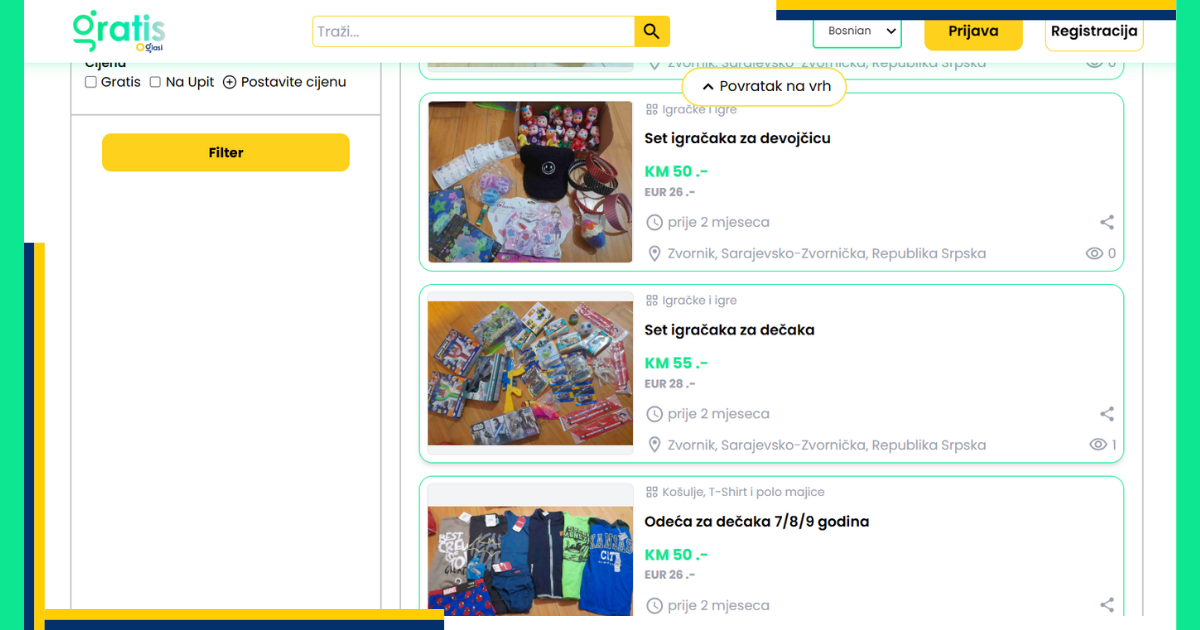1200x630 pixels.
Task: Click the location pin in Set igračaka za dečaka card
Action: 655,445
